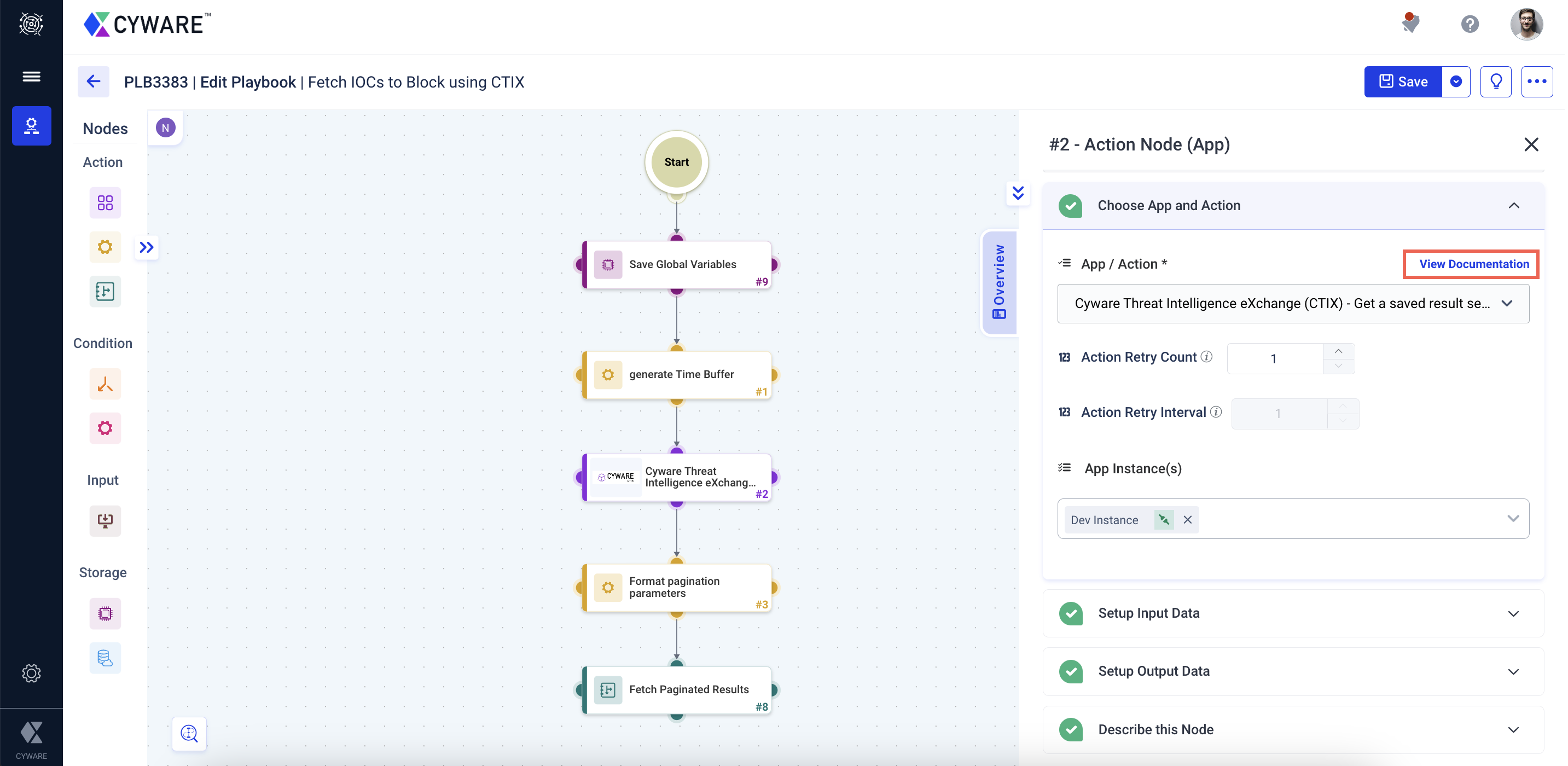This screenshot has width=1568, height=766.
Task: Open the Overview side tab
Action: click(999, 282)
